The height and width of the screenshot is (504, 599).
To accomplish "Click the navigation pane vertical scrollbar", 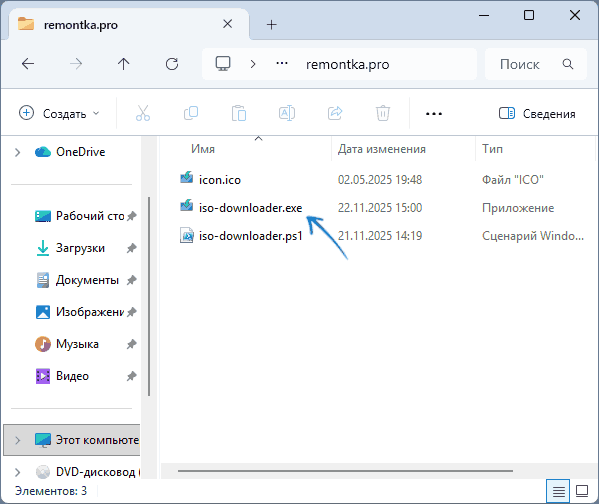I will coord(149,297).
